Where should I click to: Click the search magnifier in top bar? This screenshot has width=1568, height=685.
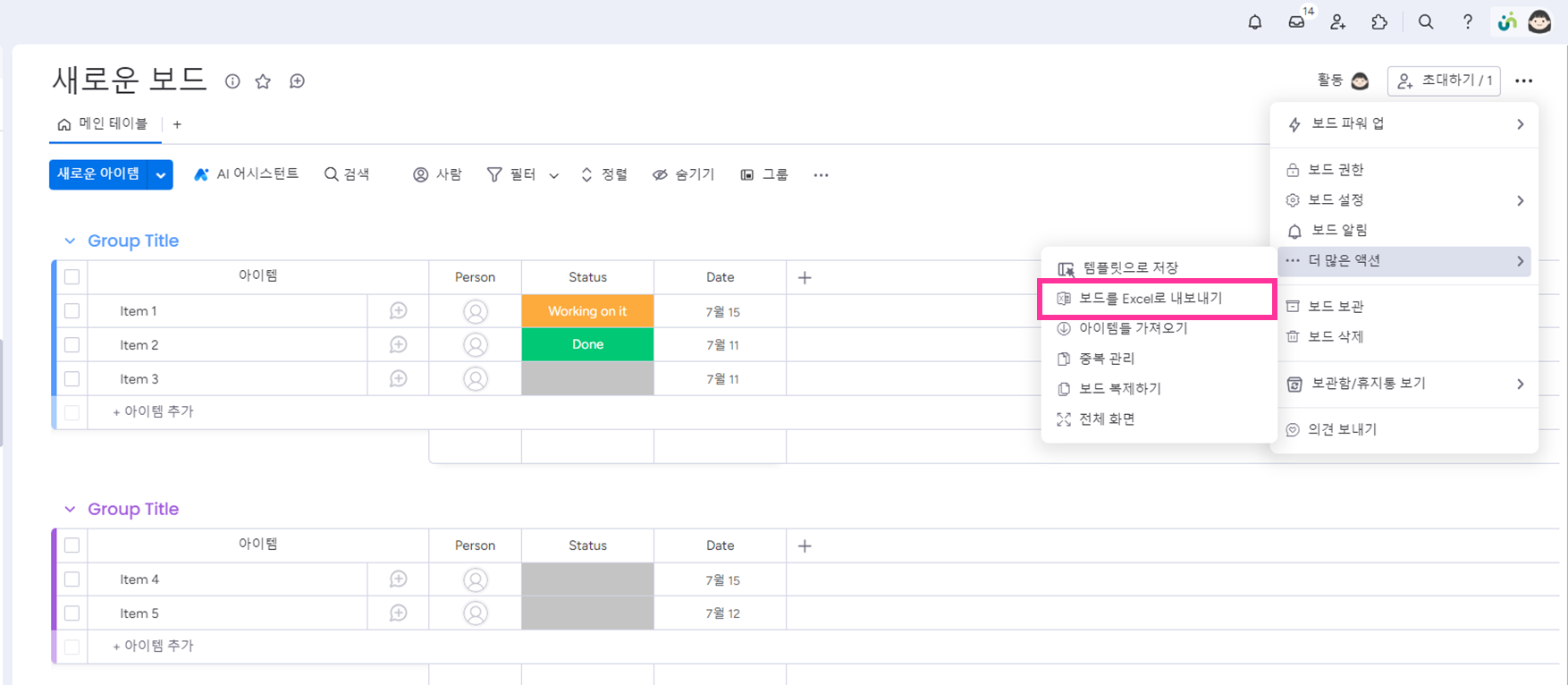1426,22
